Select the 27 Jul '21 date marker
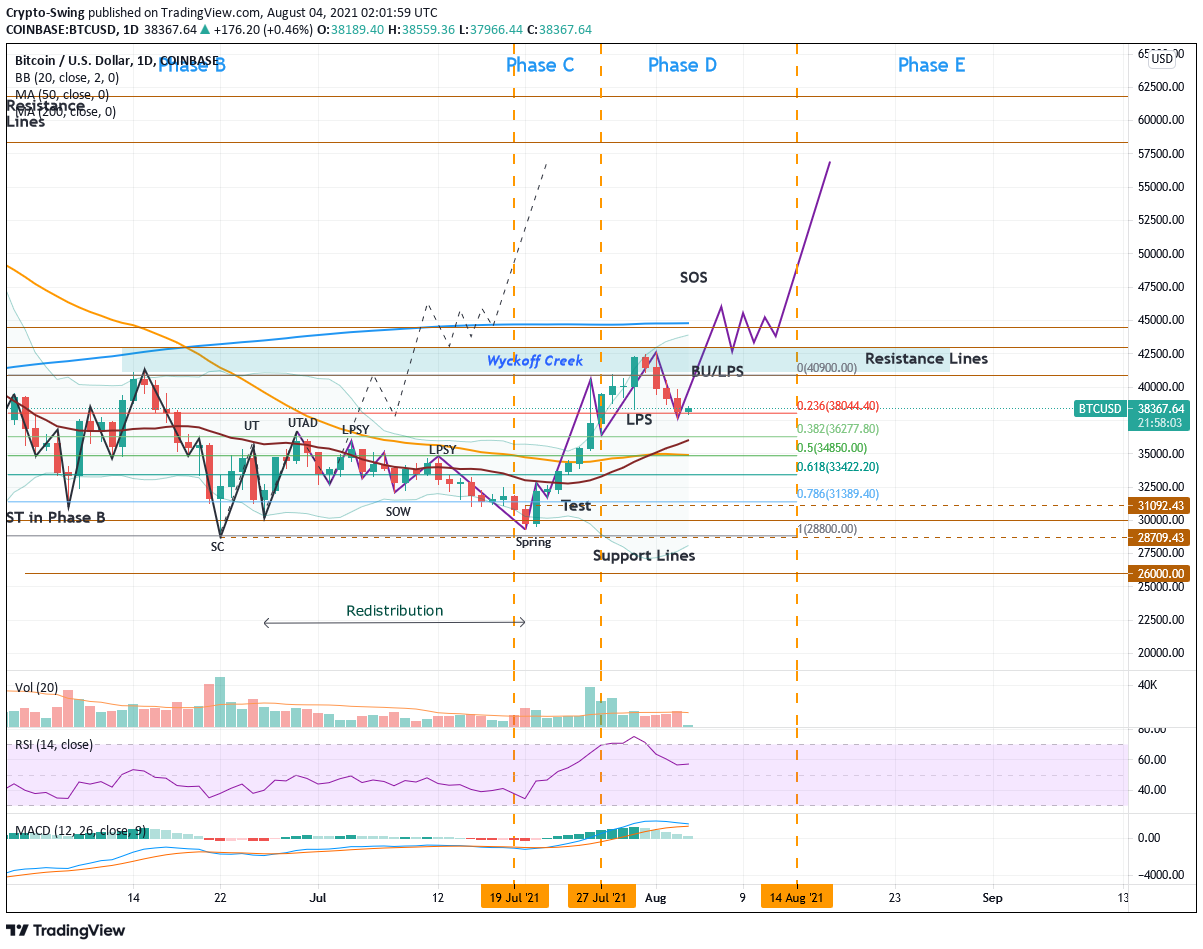 coord(601,897)
